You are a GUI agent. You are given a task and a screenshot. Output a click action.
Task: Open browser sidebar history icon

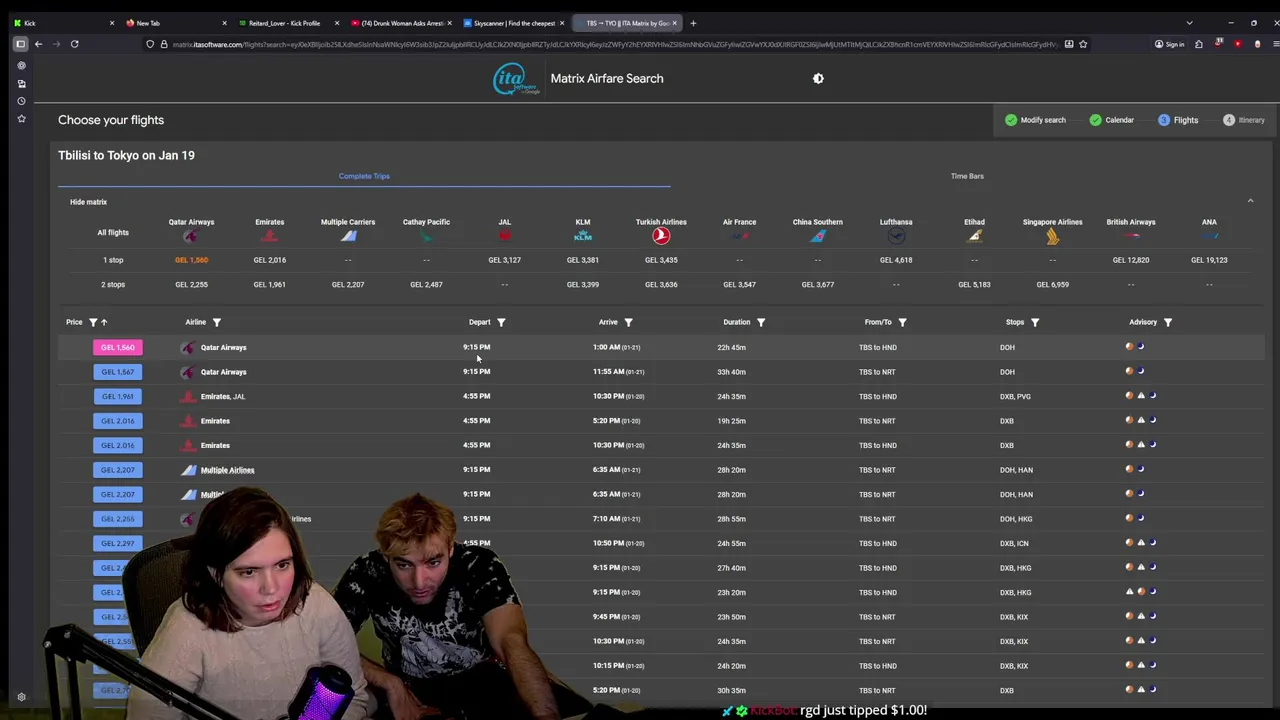(x=21, y=101)
